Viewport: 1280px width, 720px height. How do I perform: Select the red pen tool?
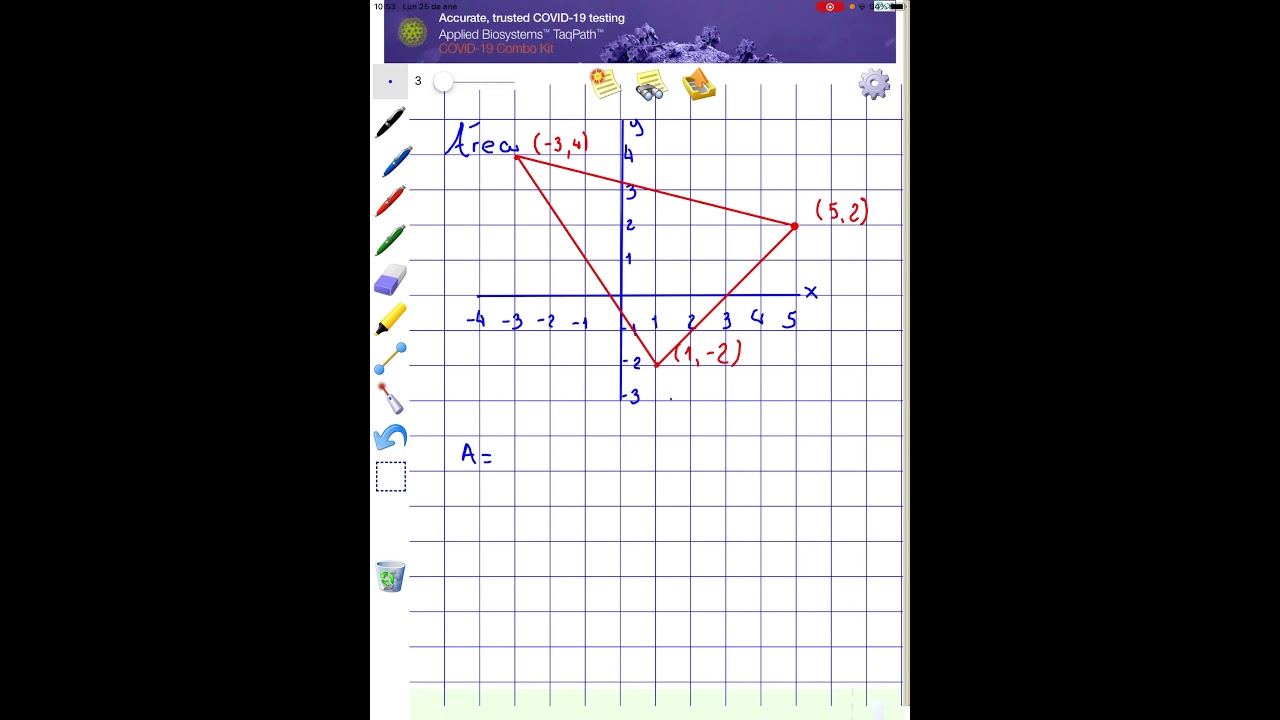tap(390, 201)
